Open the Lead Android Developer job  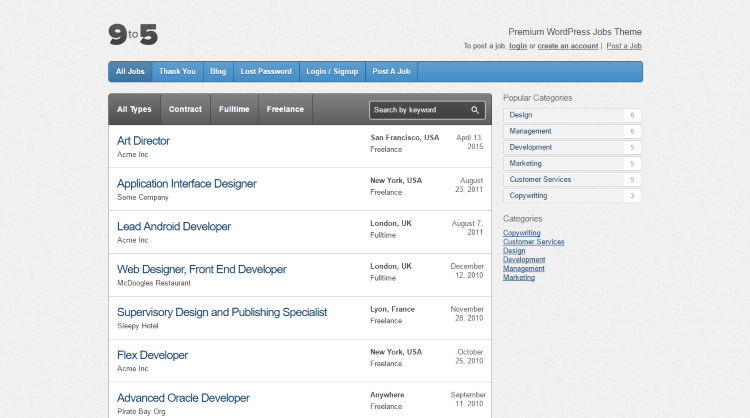point(174,226)
